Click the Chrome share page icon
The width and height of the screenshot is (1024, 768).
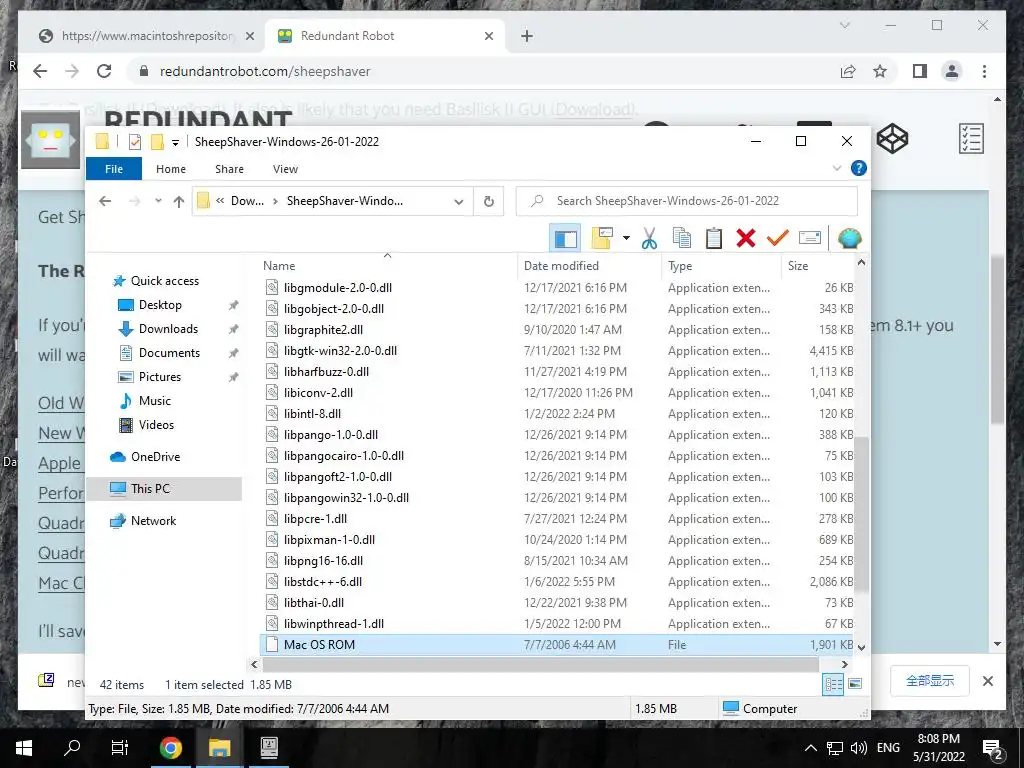[848, 71]
